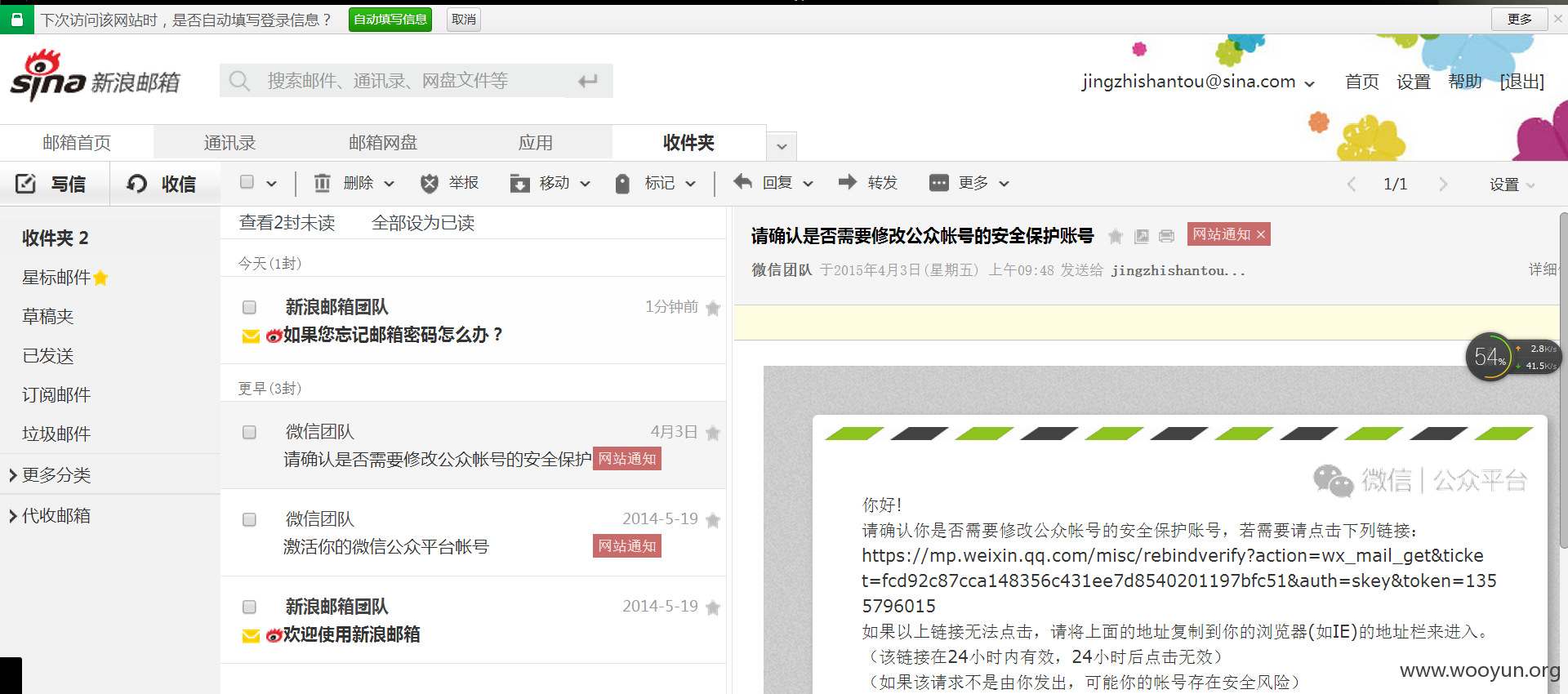Click the 帮助 link in header
The width and height of the screenshot is (1568, 694).
point(1465,82)
